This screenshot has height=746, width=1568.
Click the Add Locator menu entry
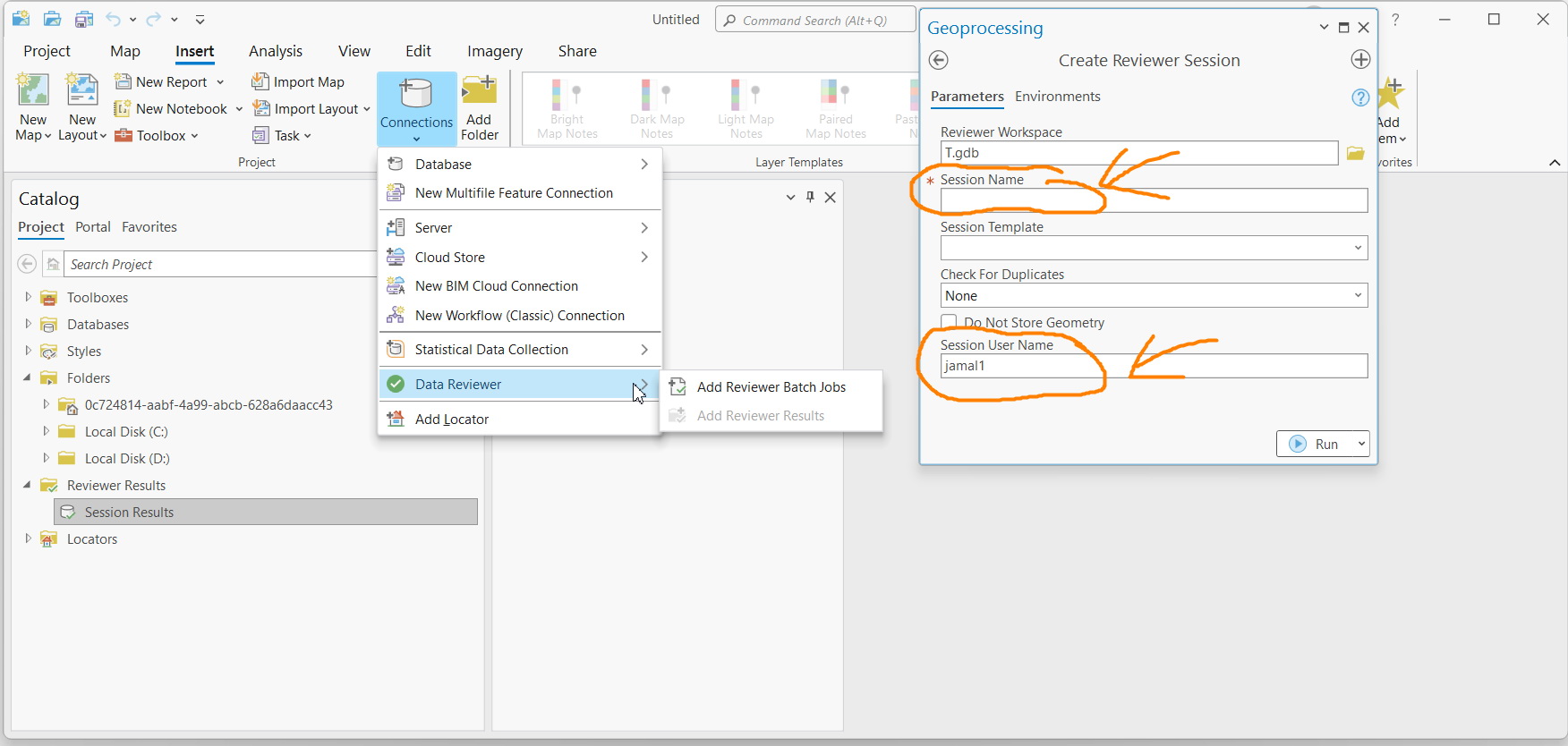tap(520, 419)
